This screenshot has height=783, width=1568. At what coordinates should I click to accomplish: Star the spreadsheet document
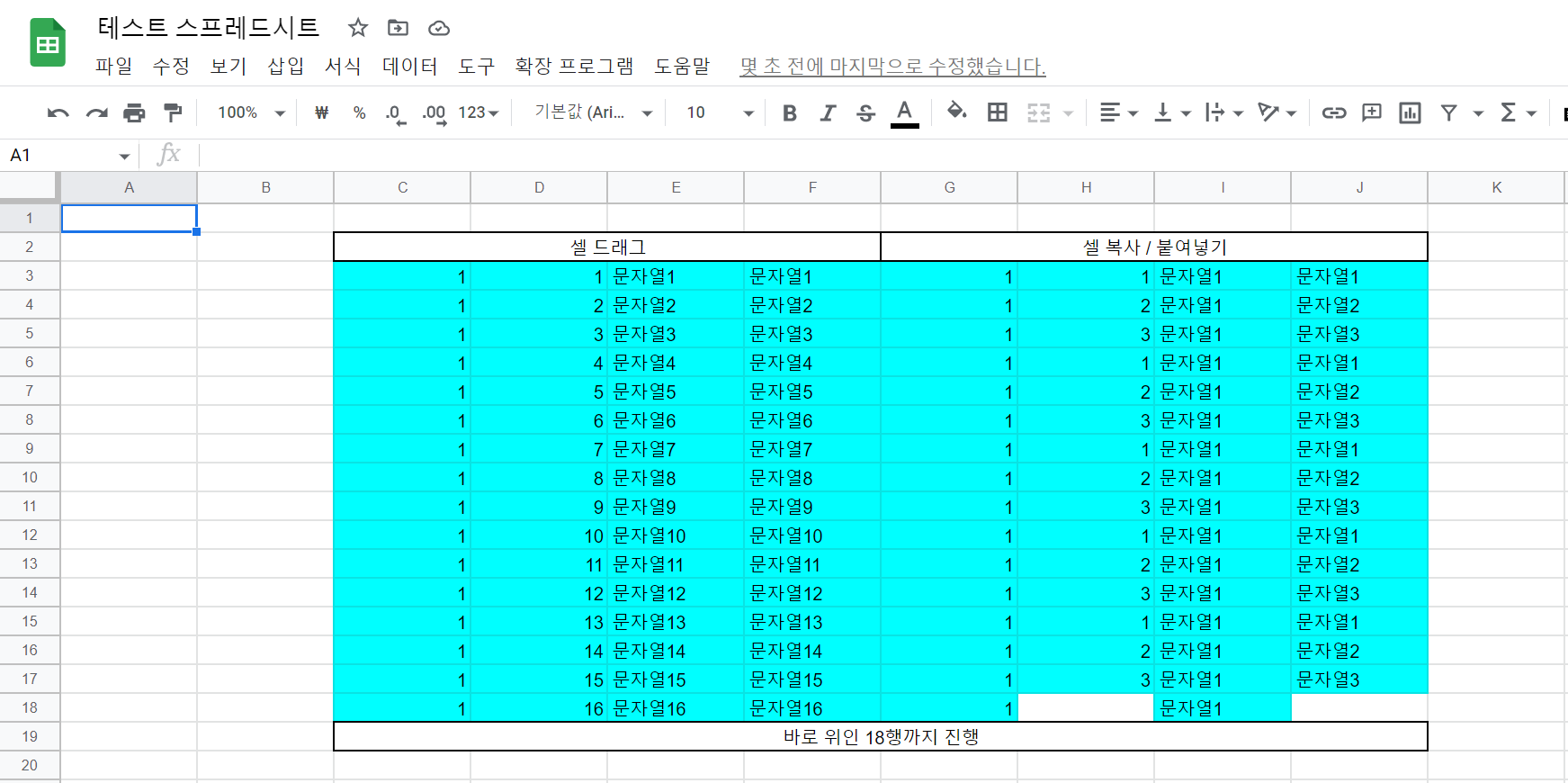pos(358,28)
